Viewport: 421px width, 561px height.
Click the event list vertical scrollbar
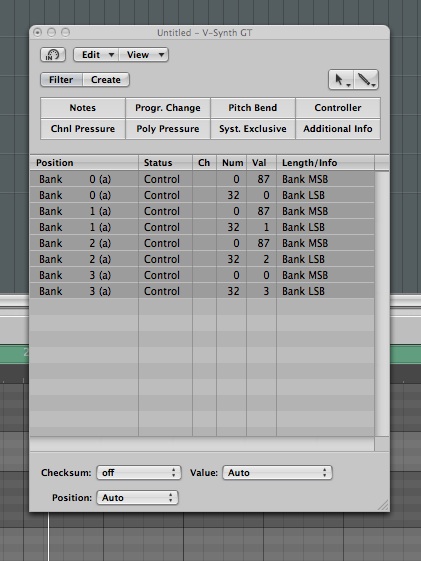tap(382, 303)
